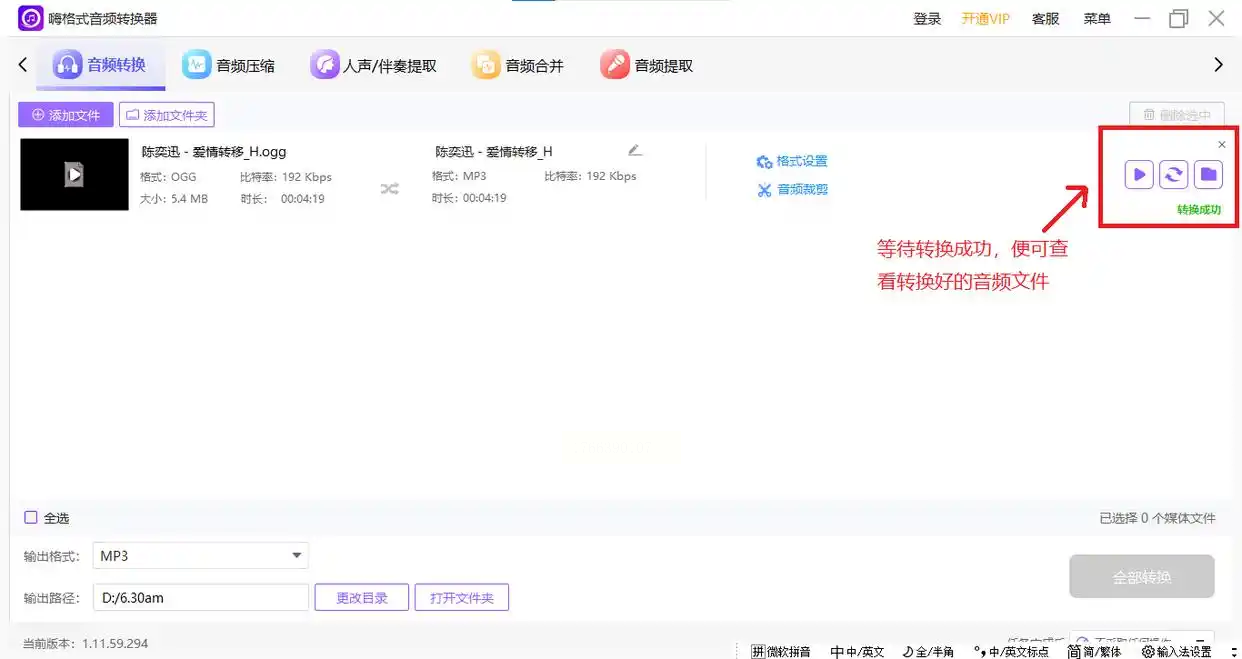The image size is (1242, 659).
Task: Play the converted audio file
Action: (x=1138, y=175)
